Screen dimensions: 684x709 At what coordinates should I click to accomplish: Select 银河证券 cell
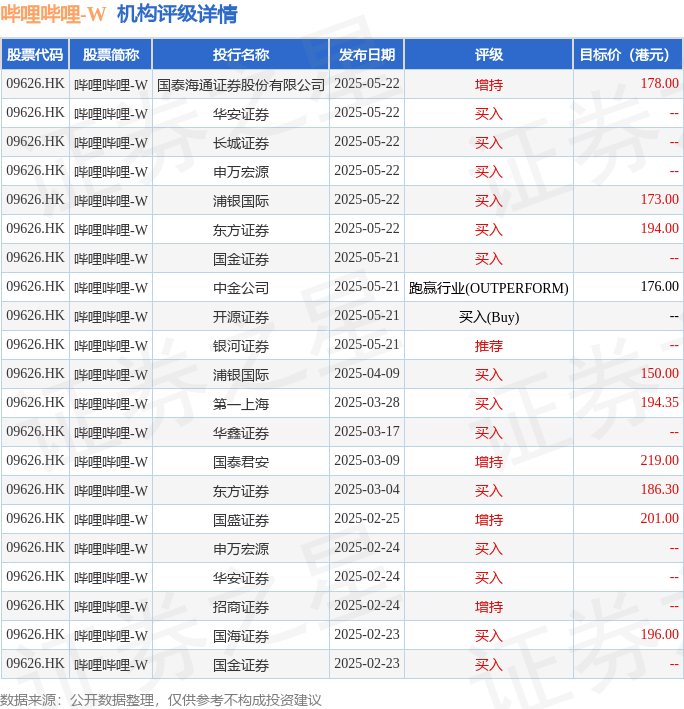coord(241,345)
